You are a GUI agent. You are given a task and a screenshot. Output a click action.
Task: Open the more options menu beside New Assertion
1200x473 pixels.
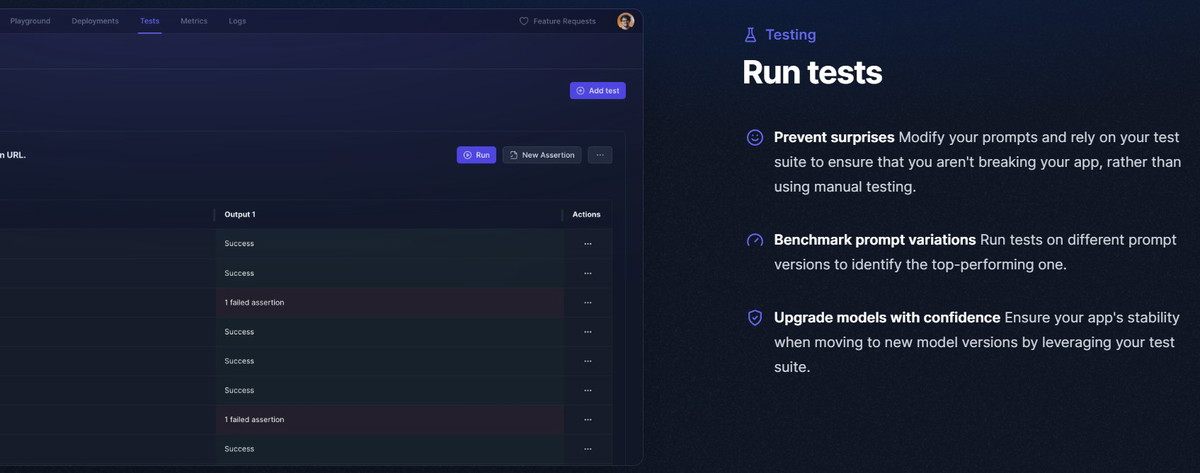[600, 155]
